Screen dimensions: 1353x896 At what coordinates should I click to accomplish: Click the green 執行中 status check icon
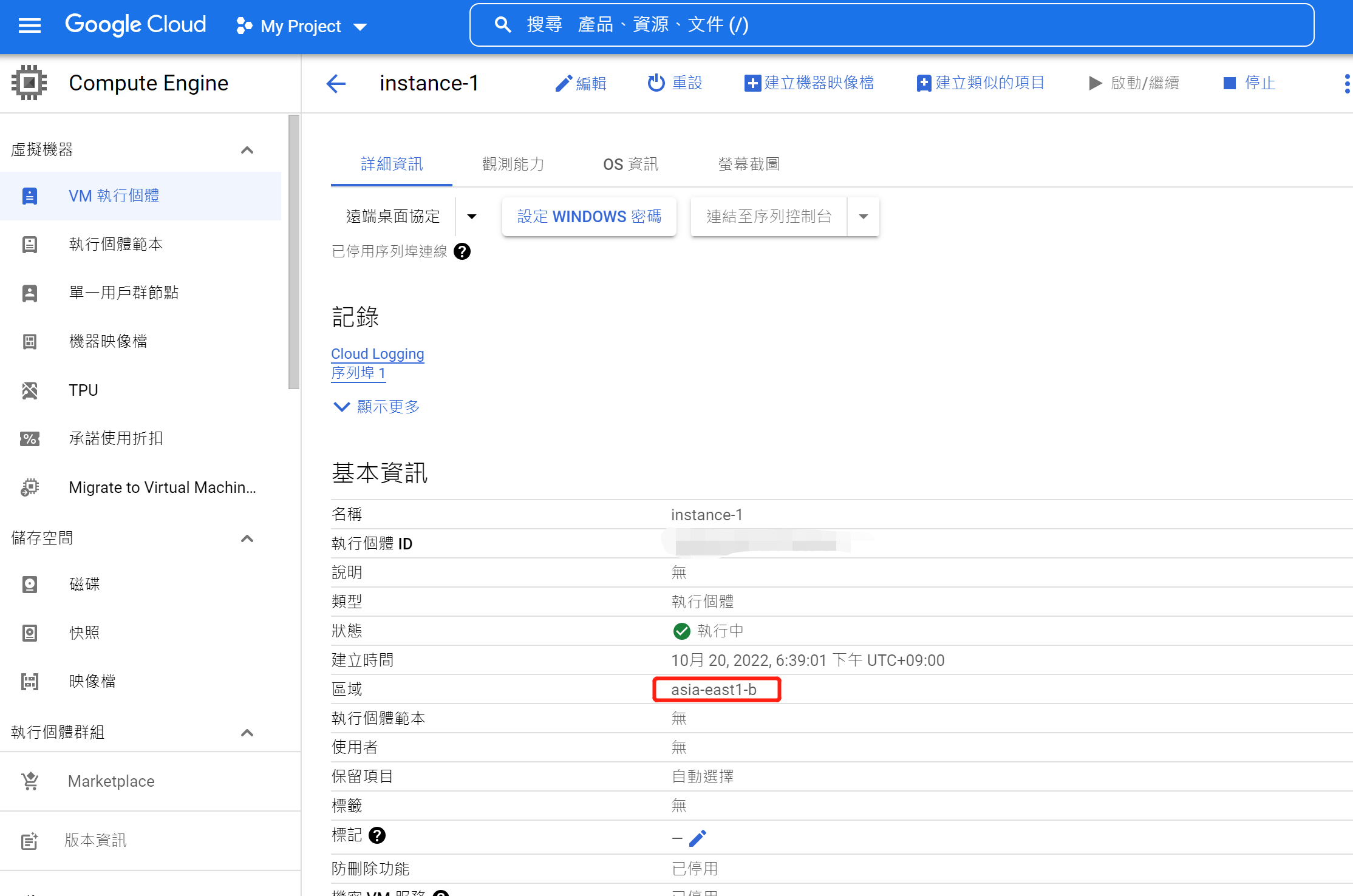(x=681, y=631)
